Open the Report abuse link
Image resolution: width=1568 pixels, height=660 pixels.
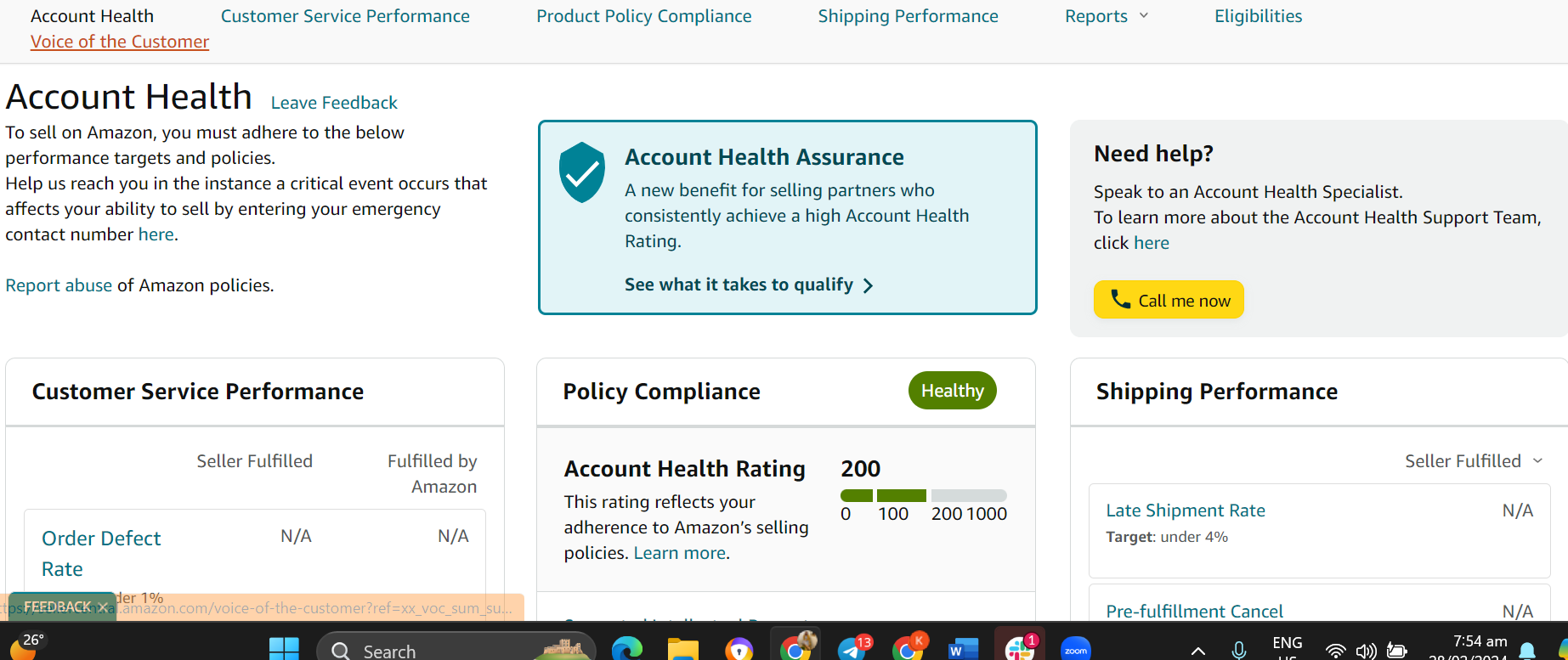[59, 285]
